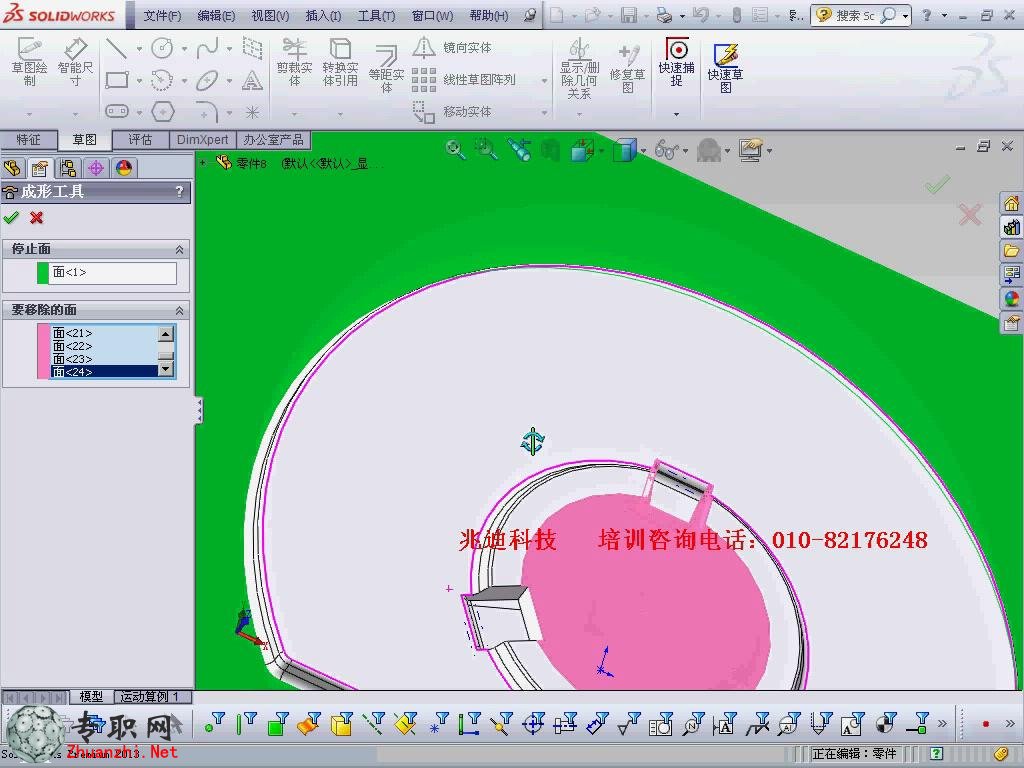Expand the 零件8 tree node
Viewport: 1024px width, 768px height.
coord(203,163)
